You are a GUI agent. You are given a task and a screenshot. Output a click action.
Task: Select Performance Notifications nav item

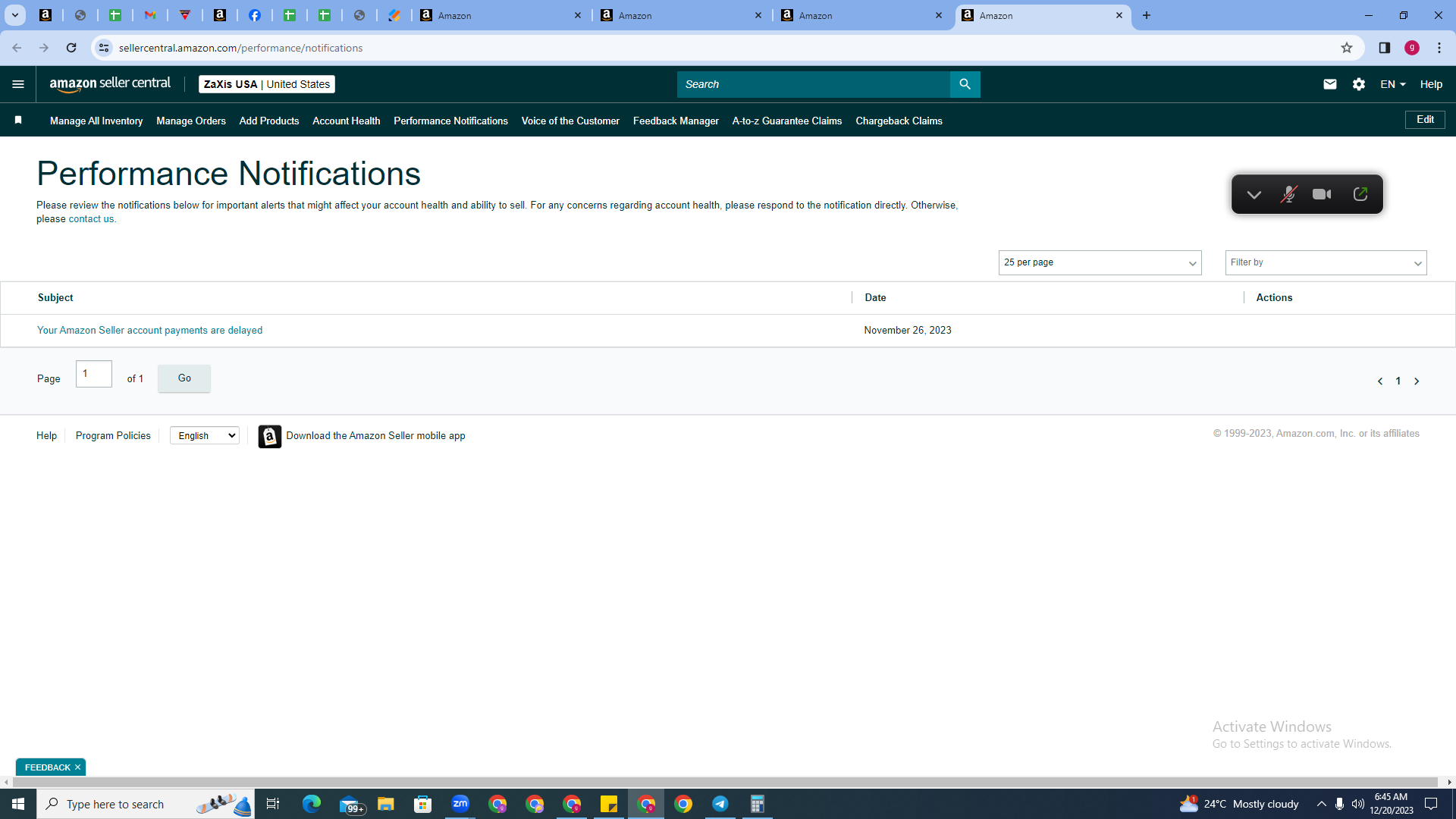point(450,121)
